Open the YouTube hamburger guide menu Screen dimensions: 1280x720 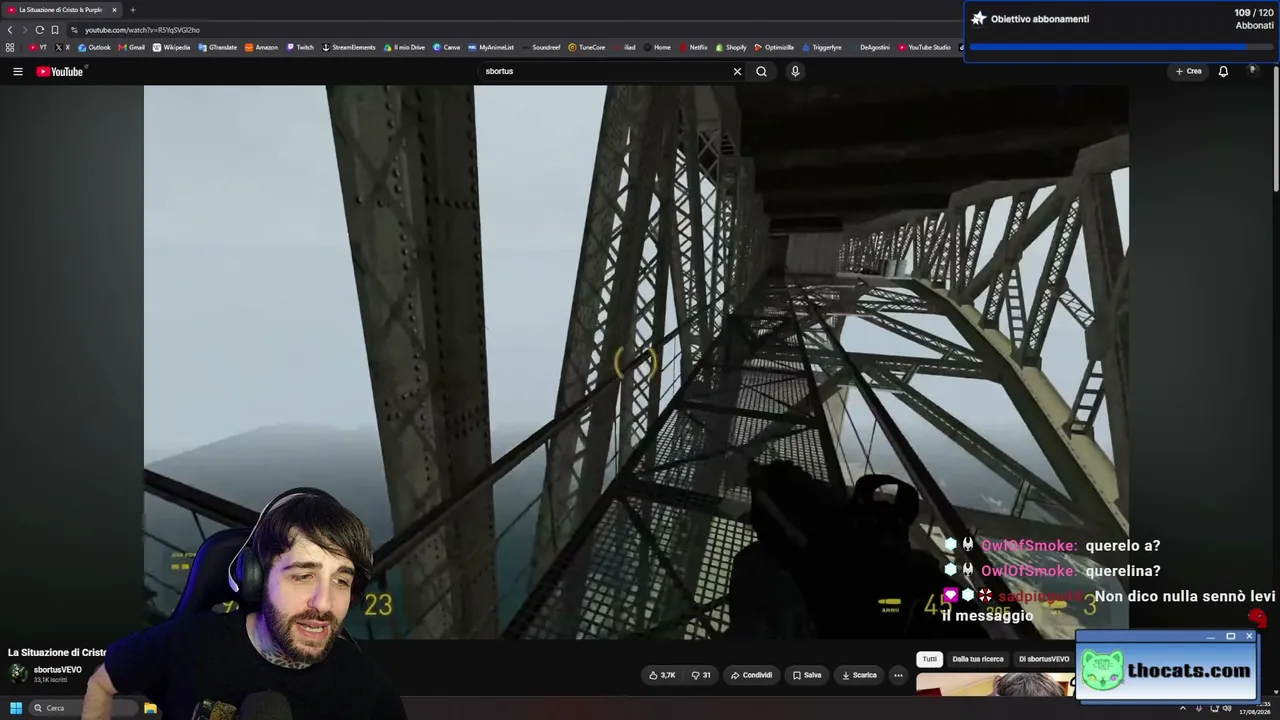(17, 71)
